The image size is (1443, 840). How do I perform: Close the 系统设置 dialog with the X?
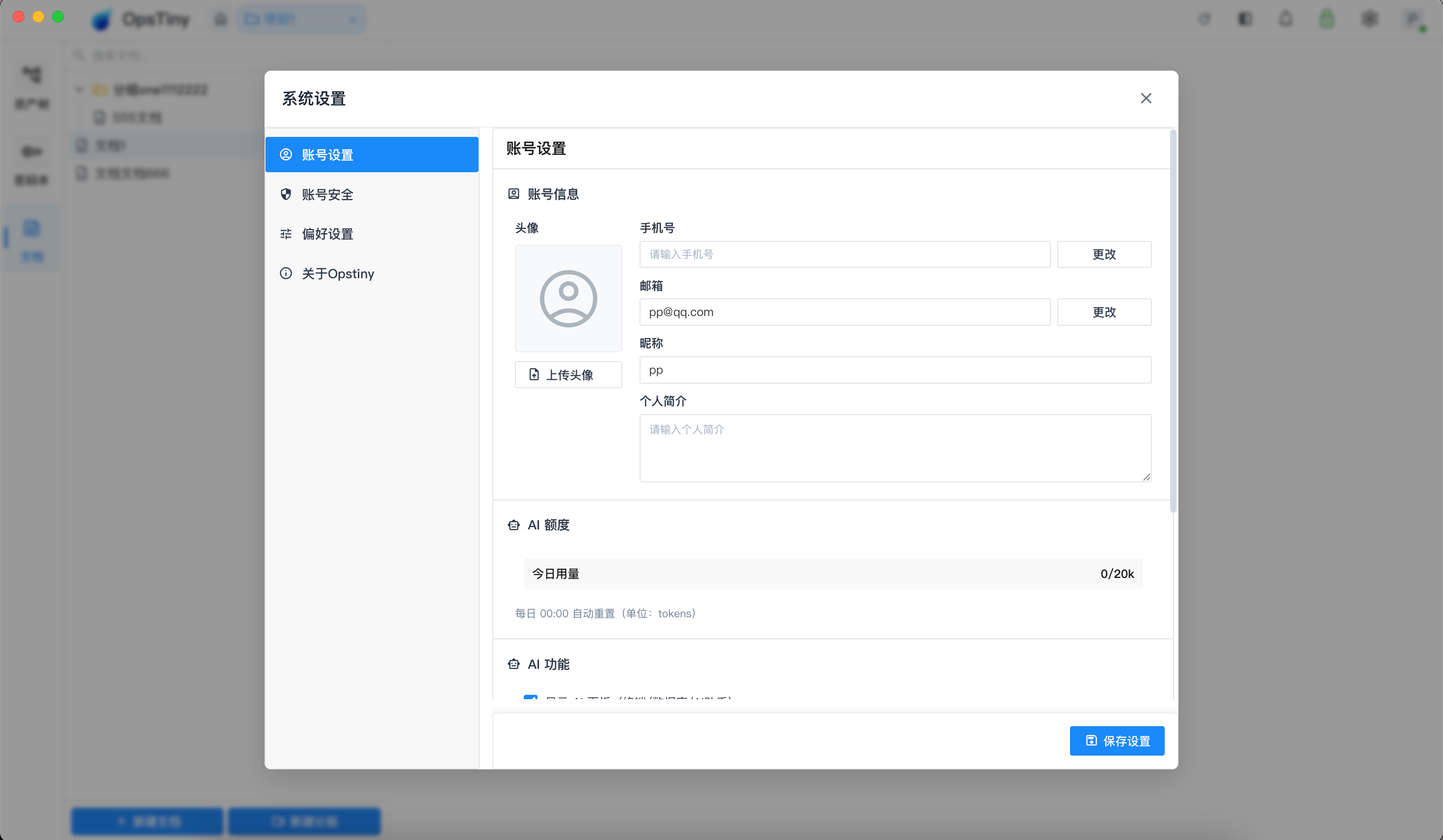[1146, 99]
